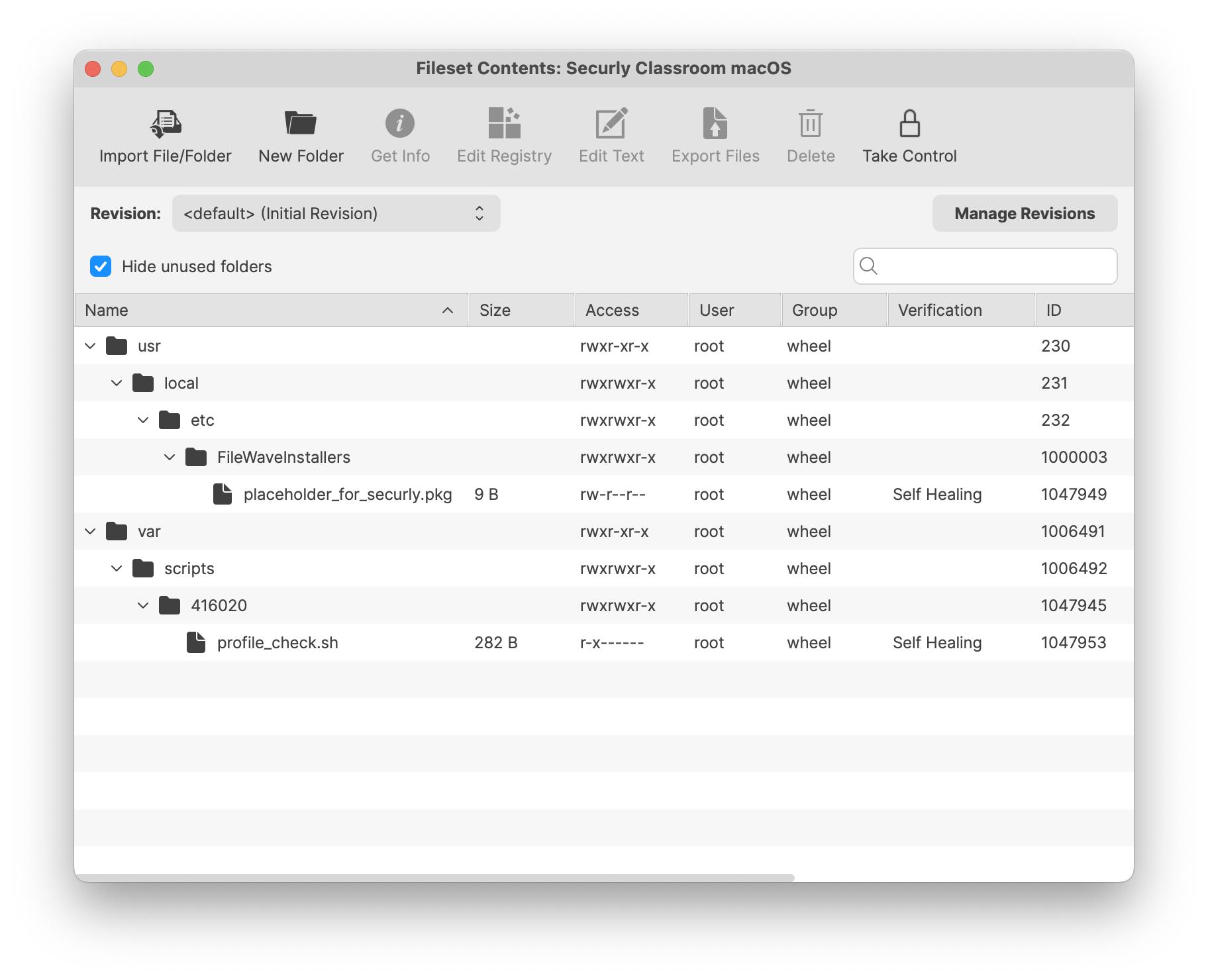Screen dimensions: 1208x980
Task: Select the scripts folder name
Action: tap(189, 569)
